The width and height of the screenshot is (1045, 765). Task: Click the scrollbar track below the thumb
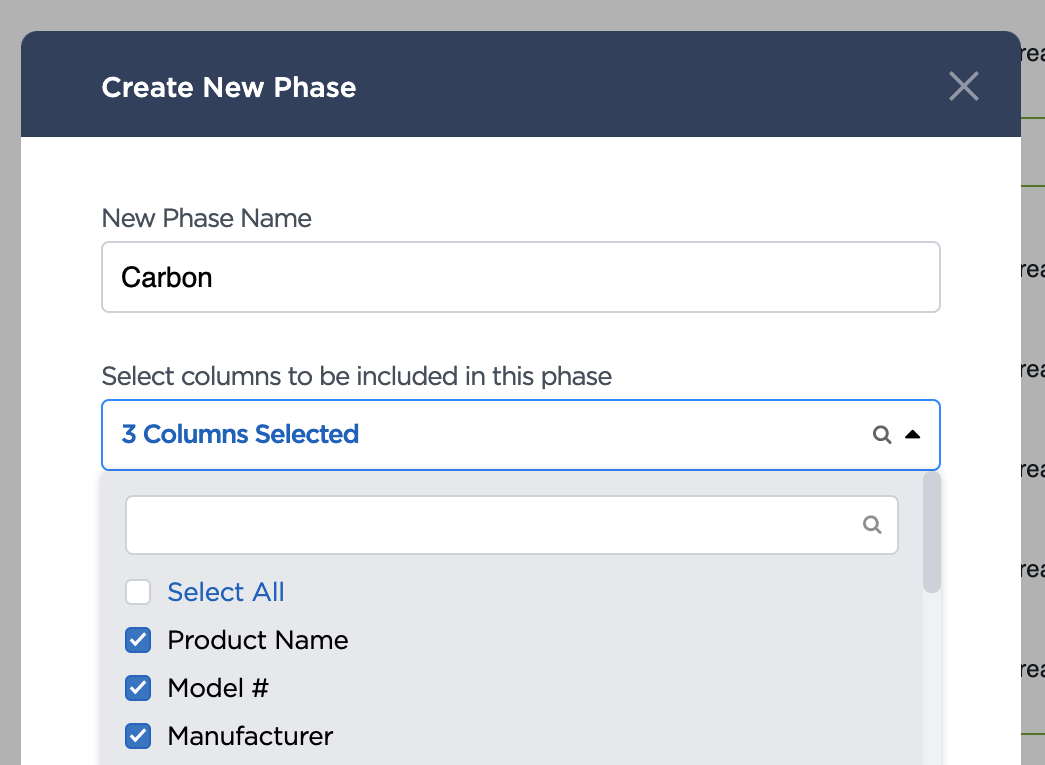click(x=932, y=680)
